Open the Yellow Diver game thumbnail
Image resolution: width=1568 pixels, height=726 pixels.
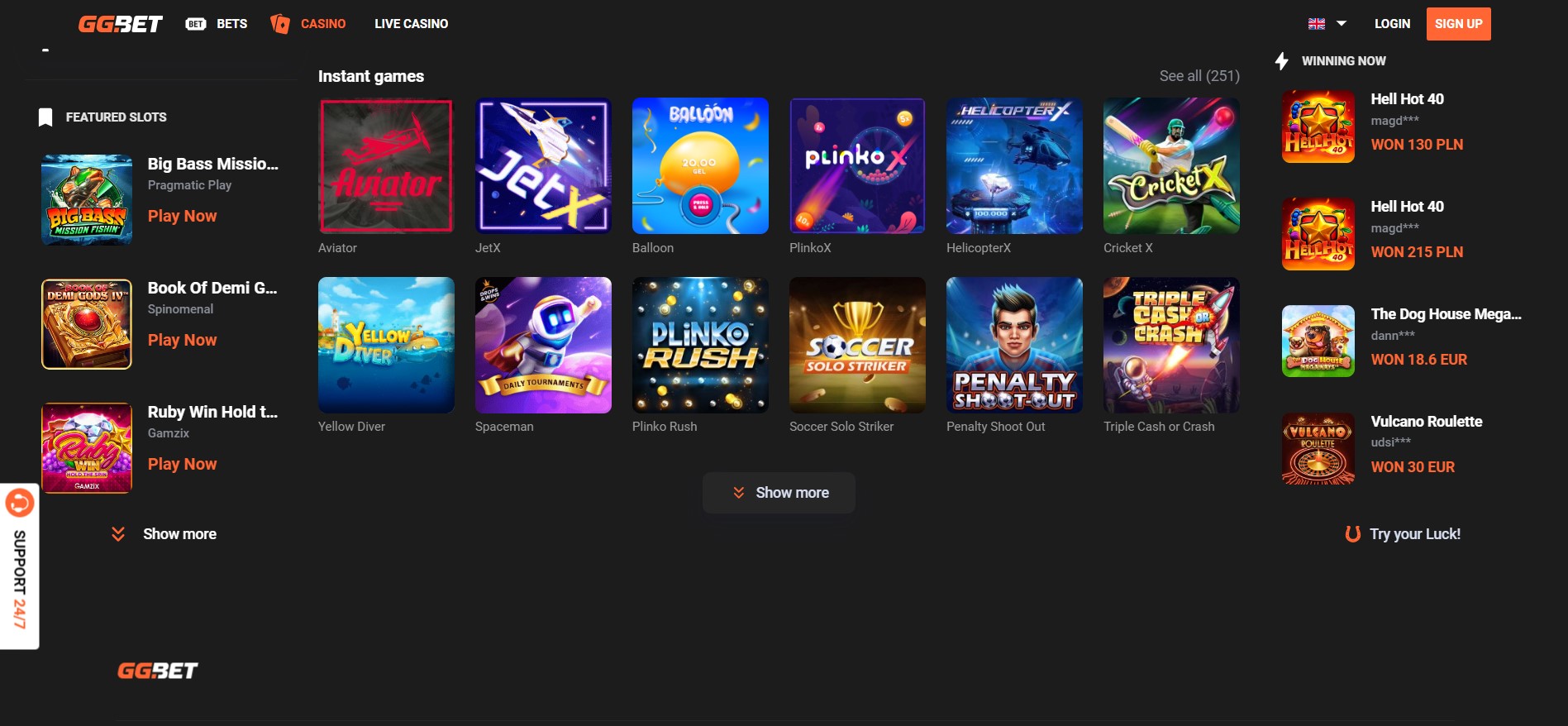click(x=387, y=345)
